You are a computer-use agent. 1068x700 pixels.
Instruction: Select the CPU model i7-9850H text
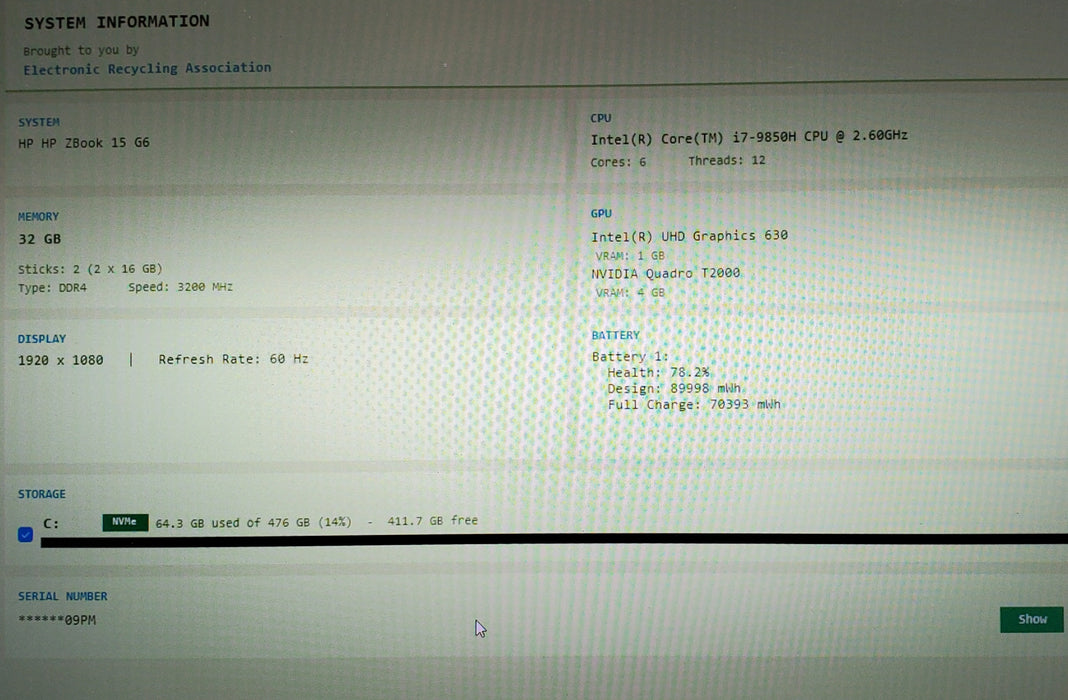coord(749,138)
